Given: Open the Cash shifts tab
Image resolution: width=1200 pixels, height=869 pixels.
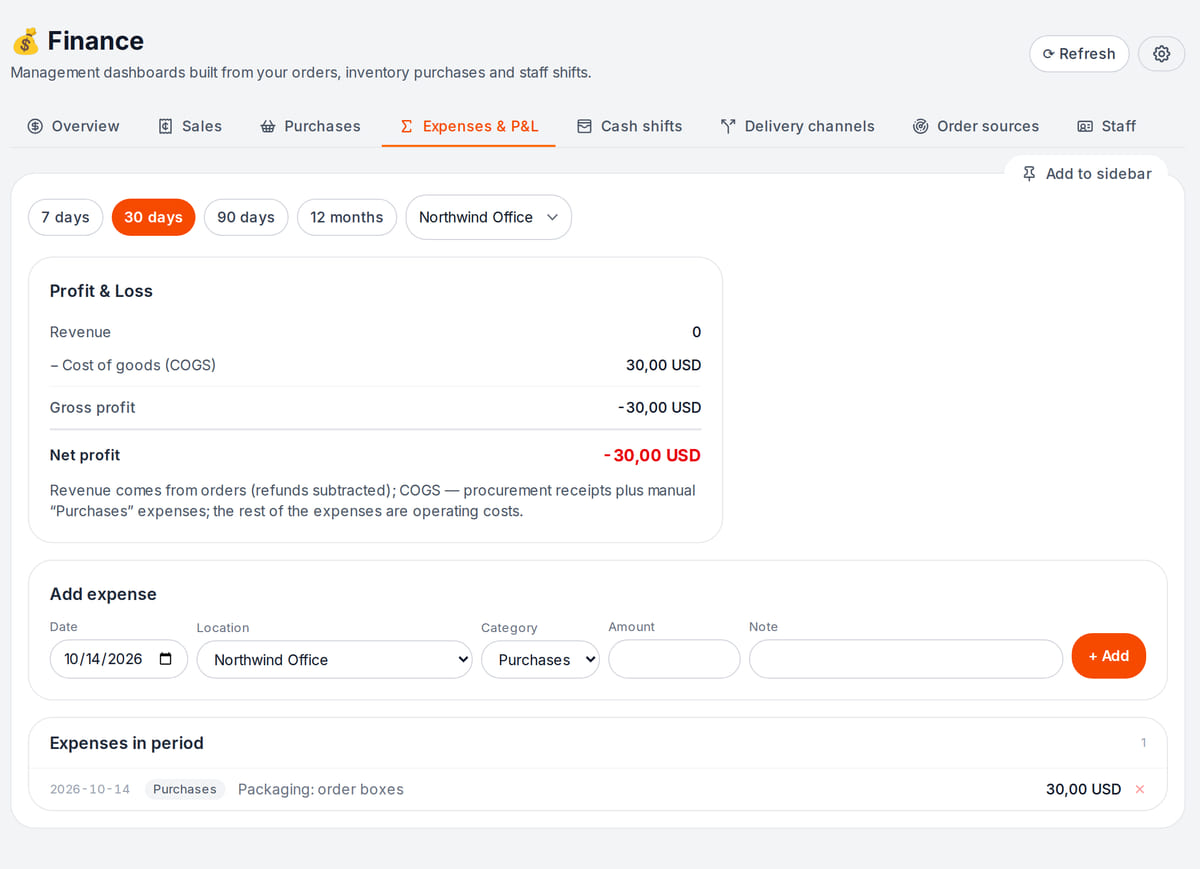Looking at the screenshot, I should 629,126.
